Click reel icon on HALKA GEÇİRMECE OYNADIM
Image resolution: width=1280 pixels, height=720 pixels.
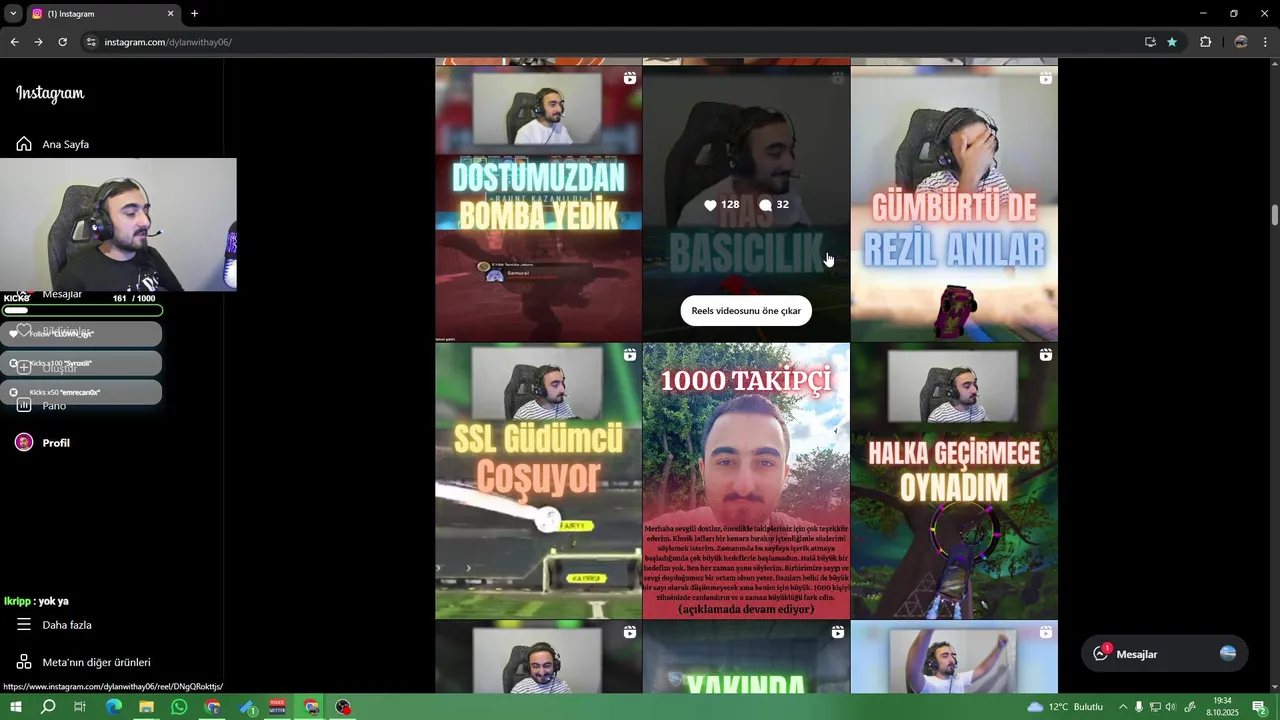point(1045,355)
